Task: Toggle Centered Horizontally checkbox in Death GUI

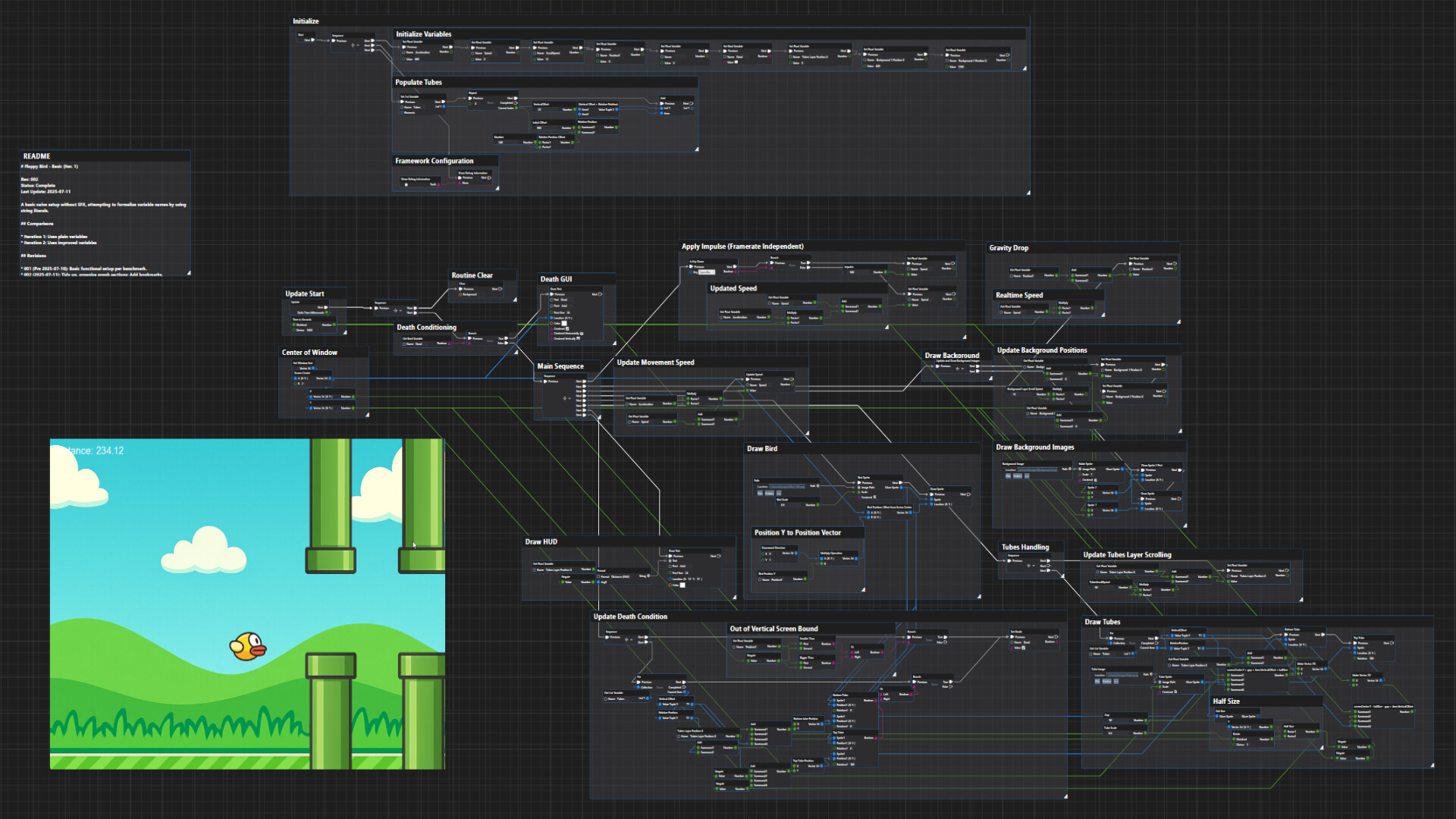Action: click(x=581, y=334)
